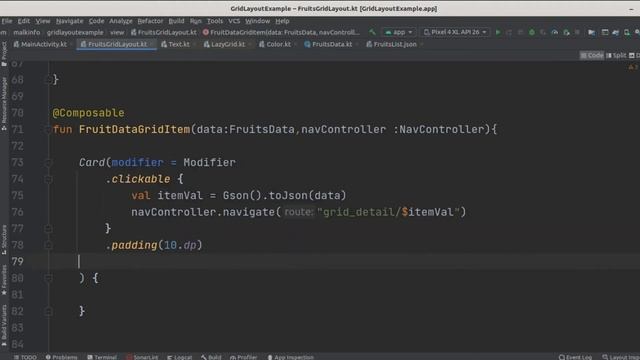Screen dimensions: 640x360
Task: Open the Build Variants sidebar tab
Action: [x=4, y=325]
